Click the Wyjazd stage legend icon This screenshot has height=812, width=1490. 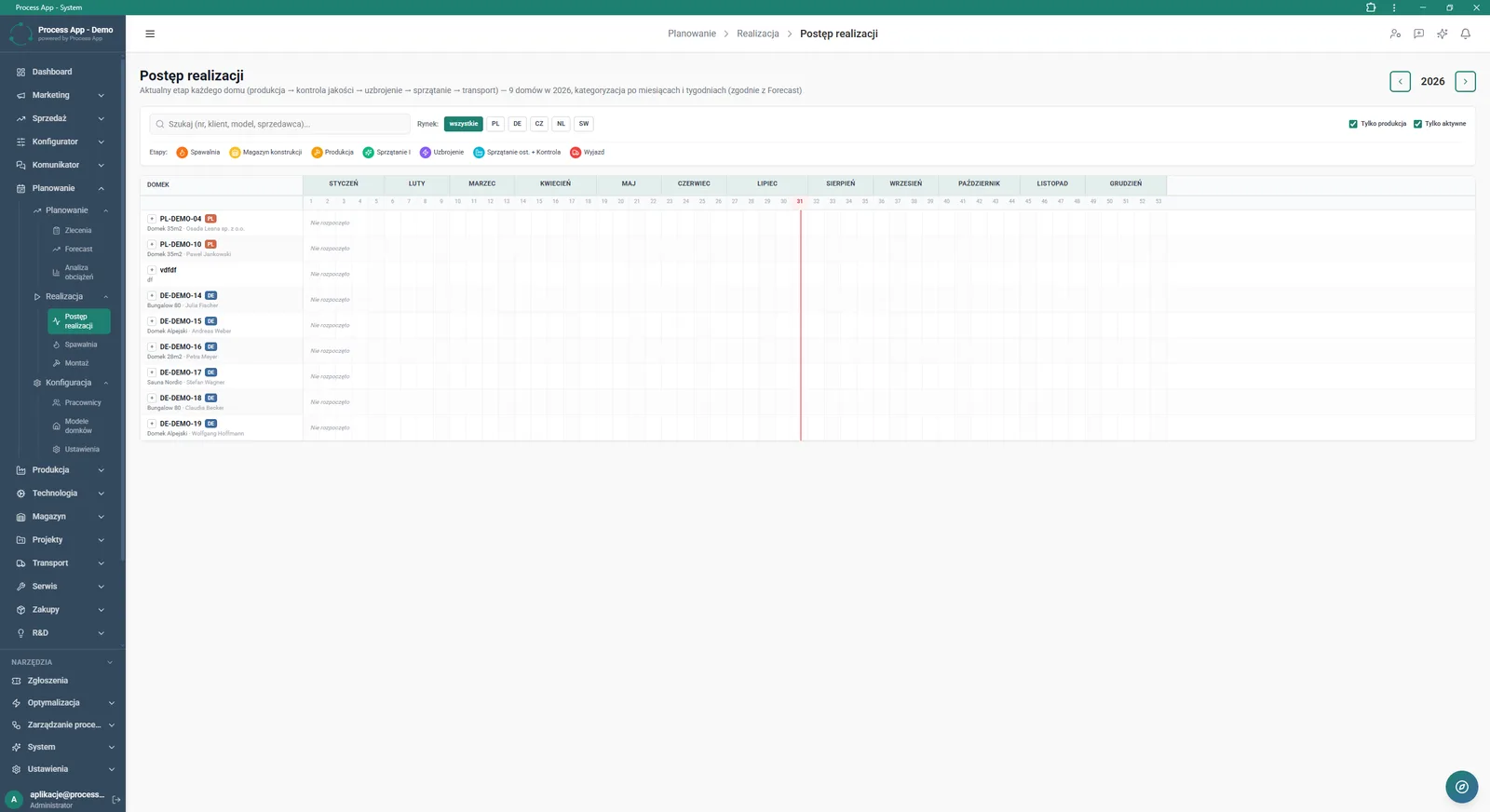576,152
